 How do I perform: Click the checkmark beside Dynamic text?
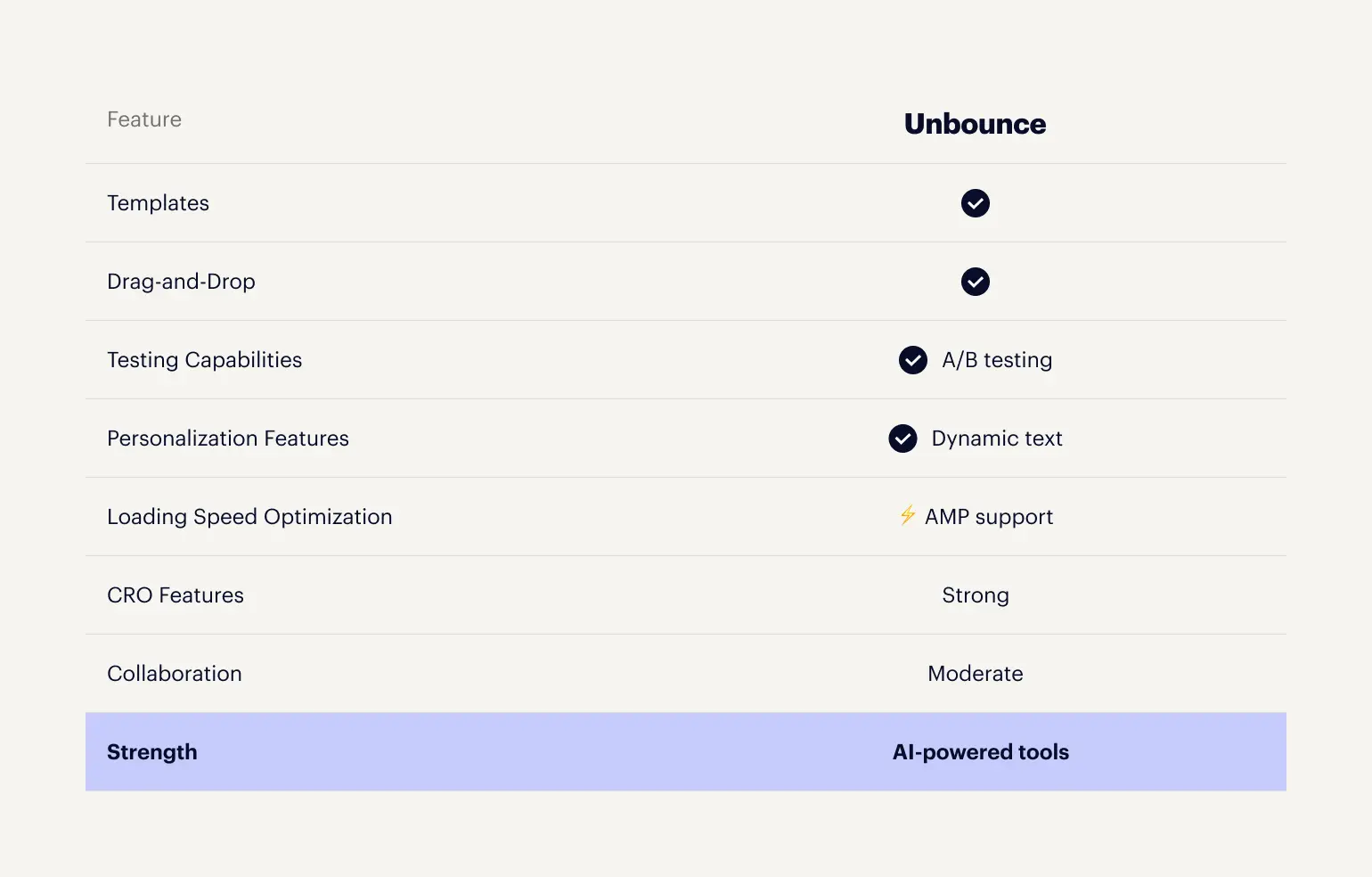(902, 438)
